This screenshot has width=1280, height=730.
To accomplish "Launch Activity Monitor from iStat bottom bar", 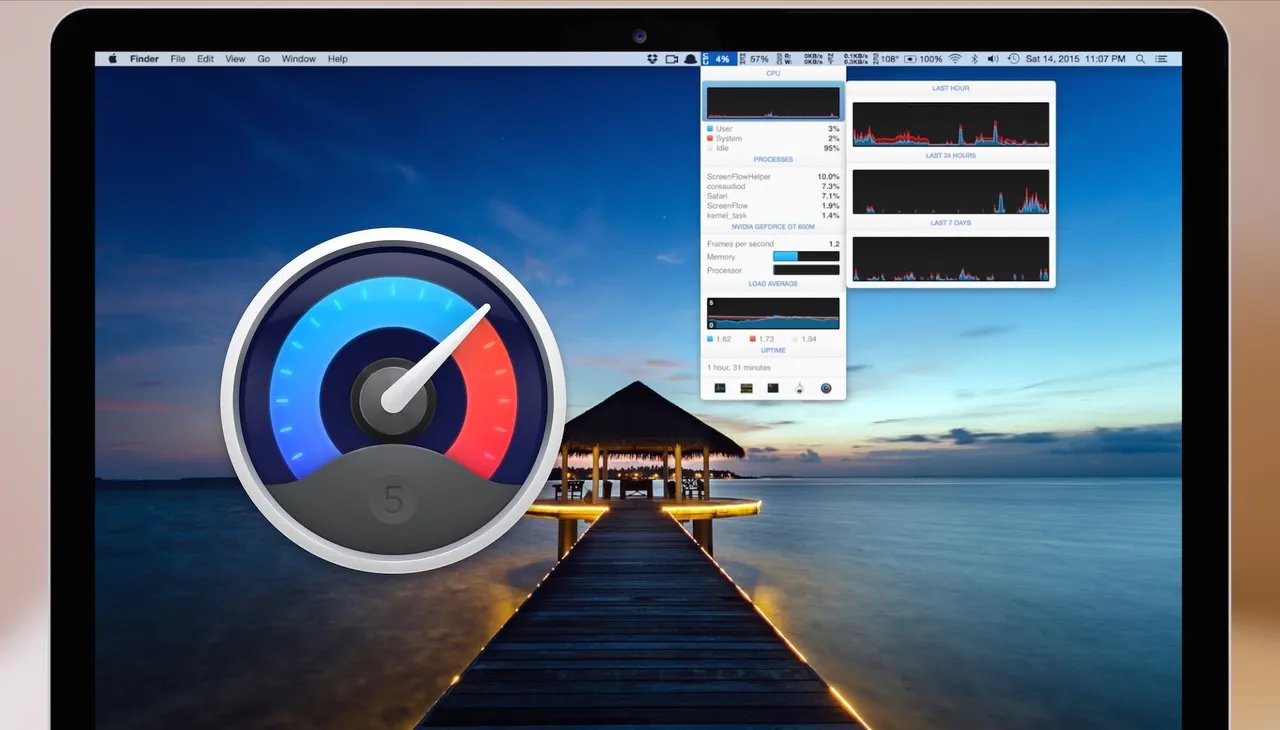I will [x=720, y=388].
